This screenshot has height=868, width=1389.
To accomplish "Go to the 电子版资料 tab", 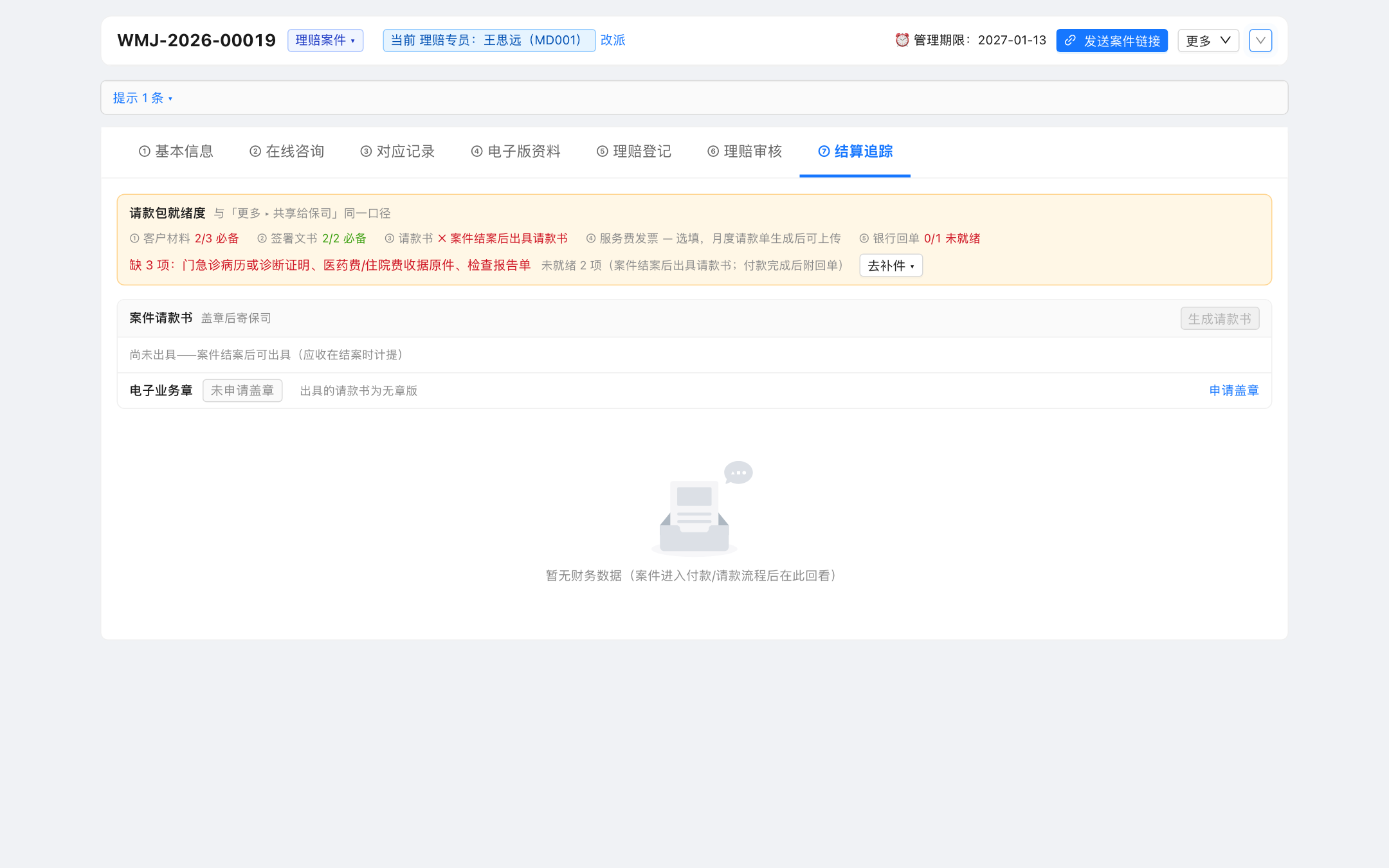I will (516, 152).
